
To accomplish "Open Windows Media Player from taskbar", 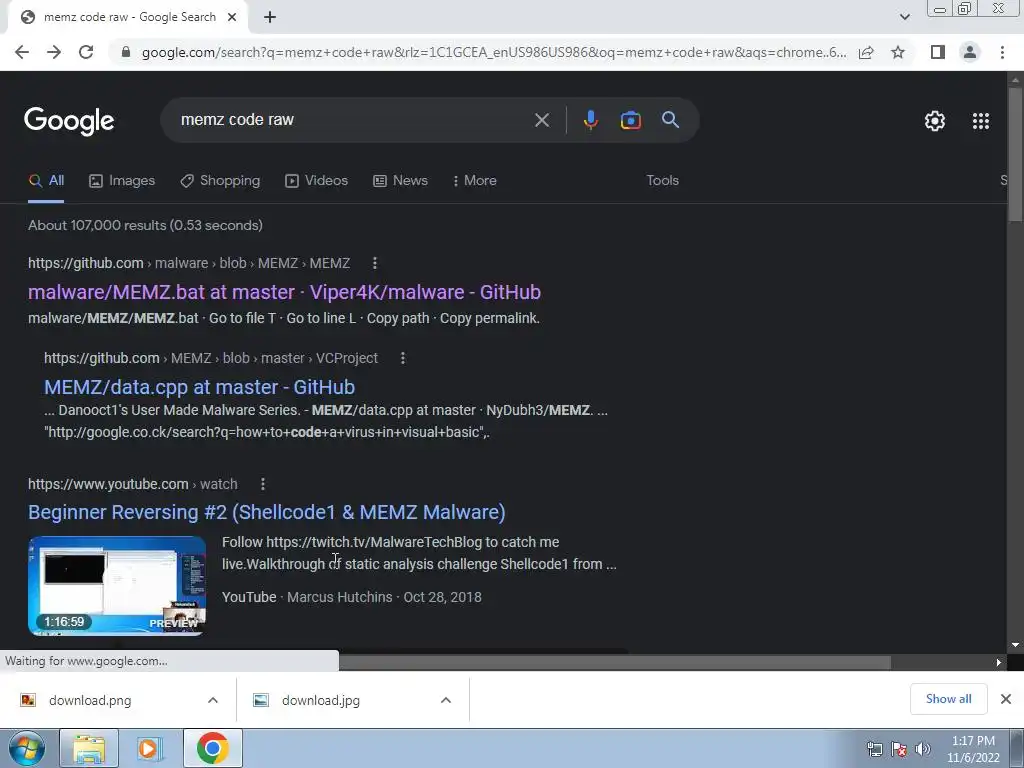I will 150,748.
